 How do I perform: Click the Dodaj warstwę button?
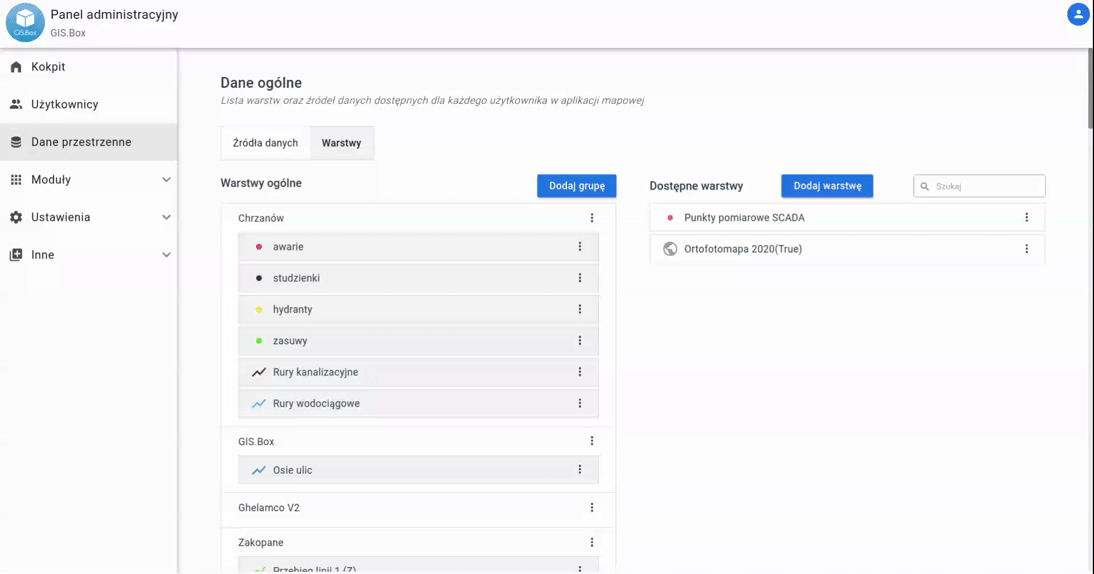point(827,186)
